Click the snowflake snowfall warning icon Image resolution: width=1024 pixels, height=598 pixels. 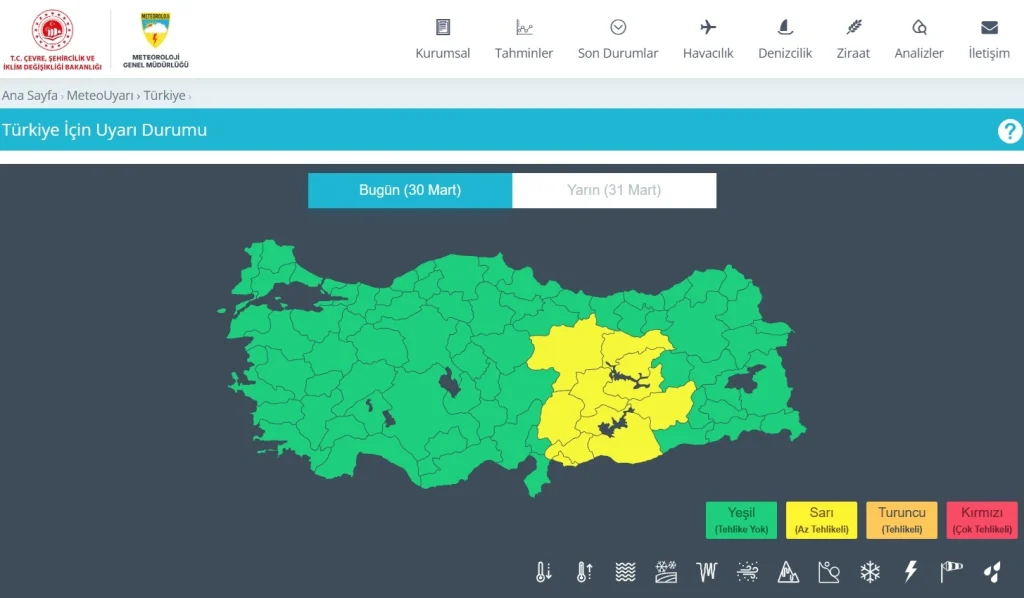point(870,572)
